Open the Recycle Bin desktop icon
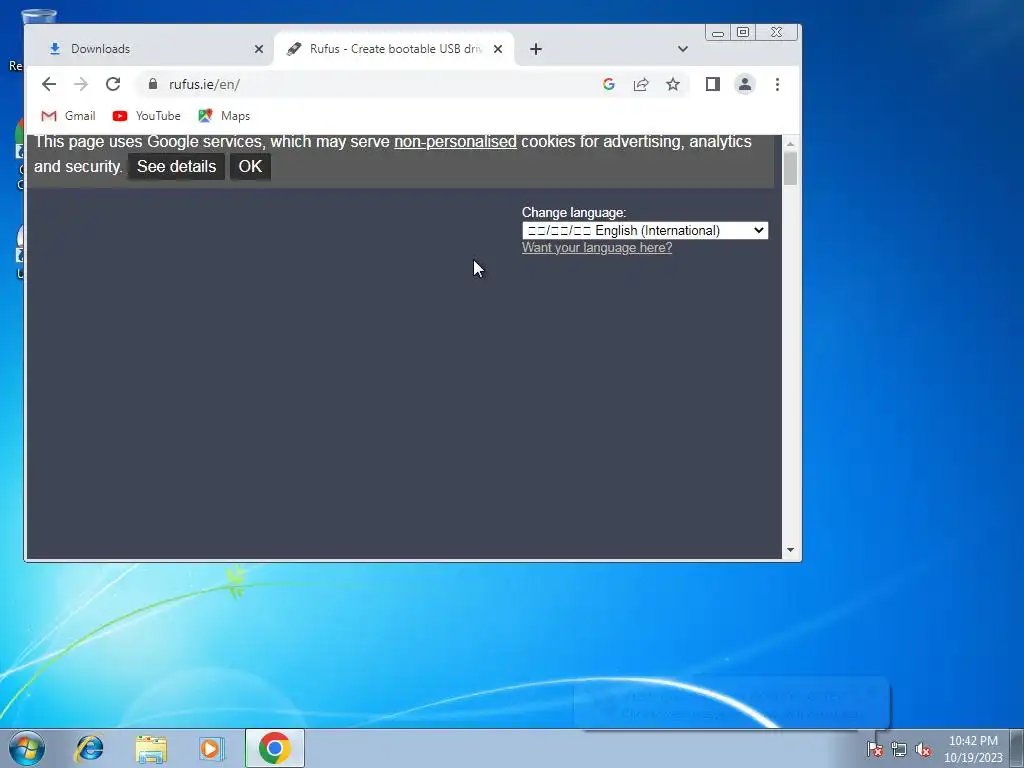This screenshot has height=768, width=1024. [39, 18]
